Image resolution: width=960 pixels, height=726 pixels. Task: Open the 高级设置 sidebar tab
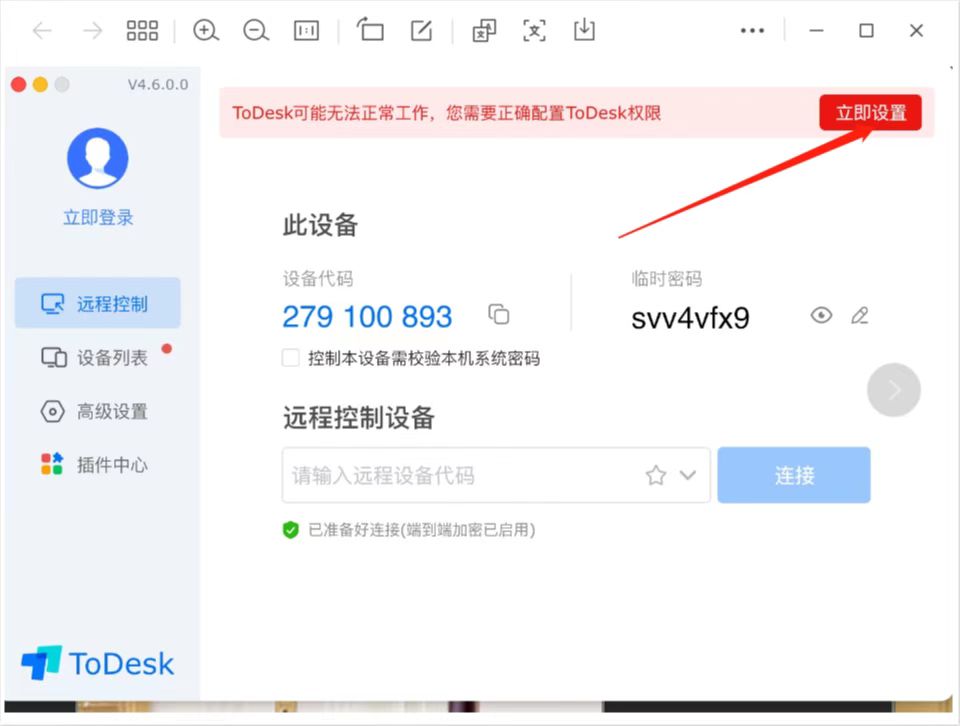tap(97, 411)
